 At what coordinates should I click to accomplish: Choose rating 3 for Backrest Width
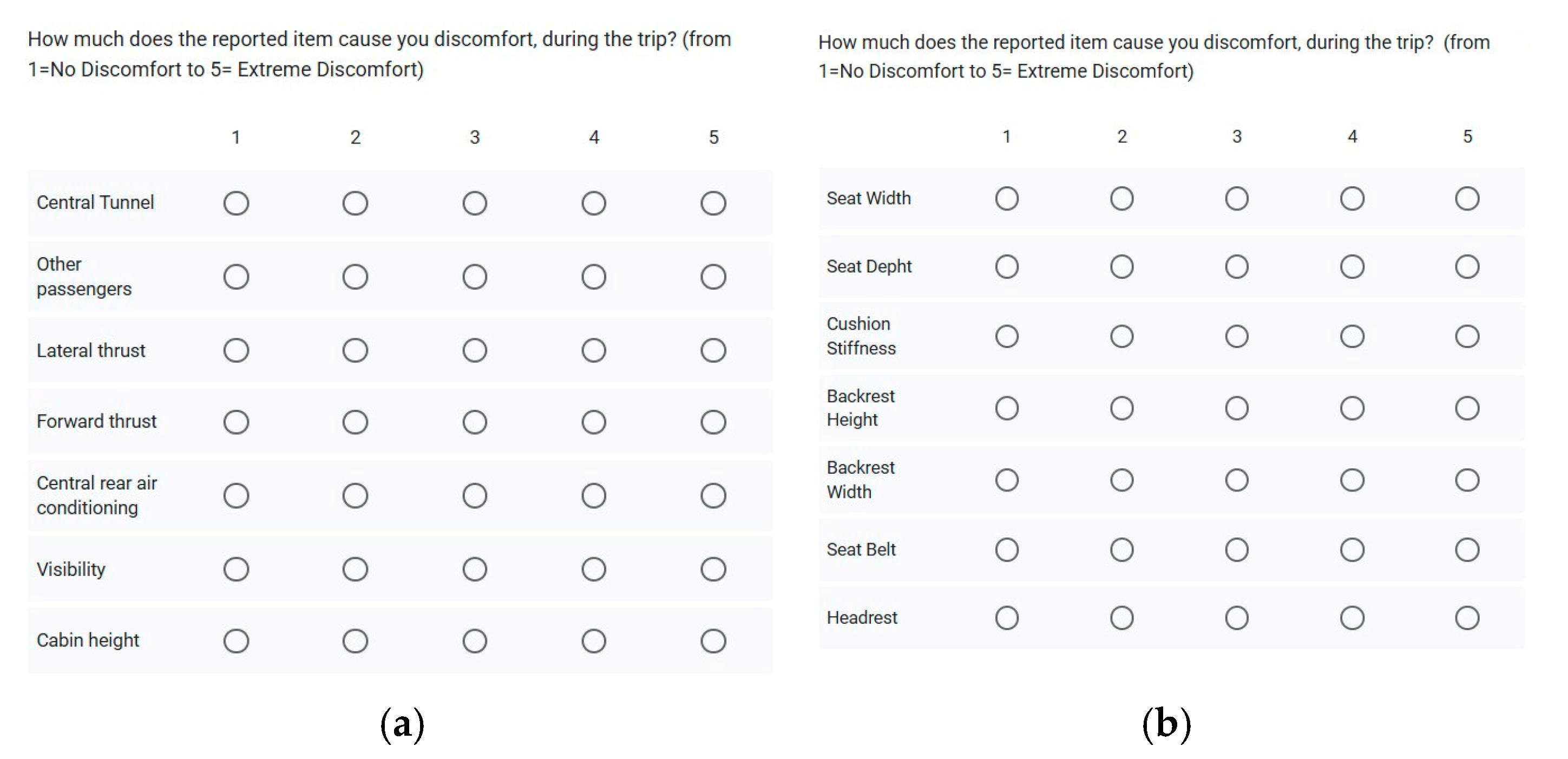coord(1237,480)
